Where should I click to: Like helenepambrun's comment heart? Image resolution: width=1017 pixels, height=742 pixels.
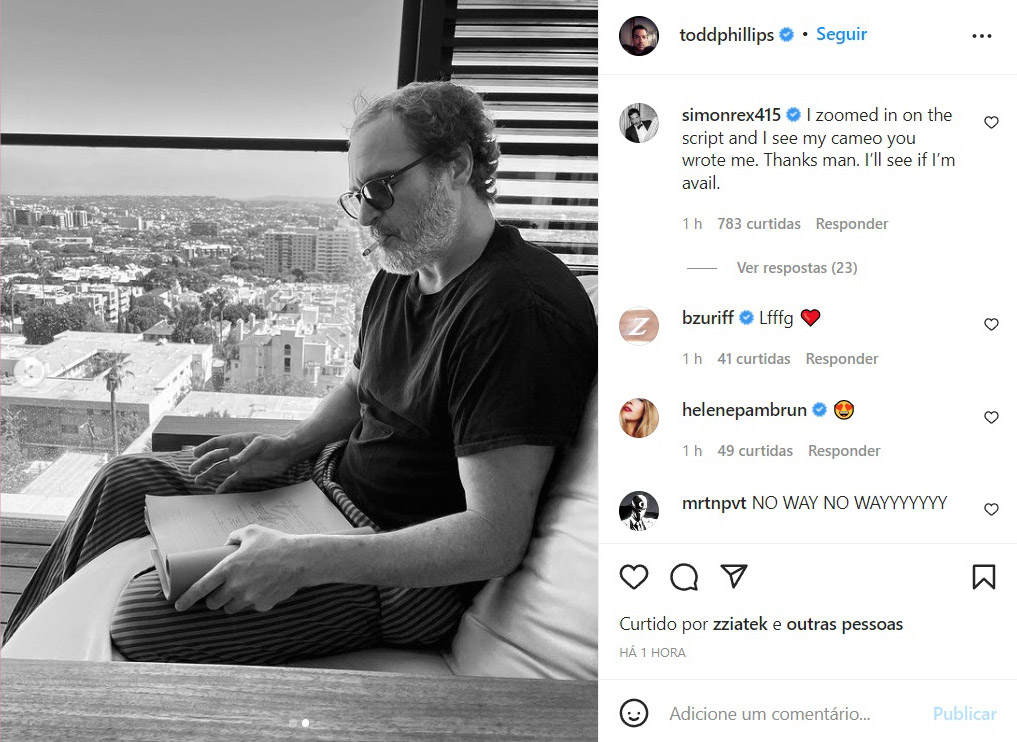(x=991, y=417)
